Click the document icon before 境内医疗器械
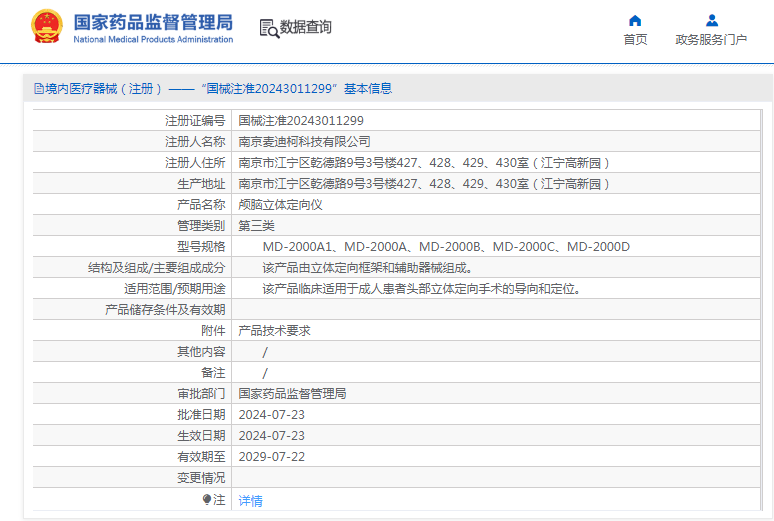This screenshot has width=774, height=521. tap(39, 89)
